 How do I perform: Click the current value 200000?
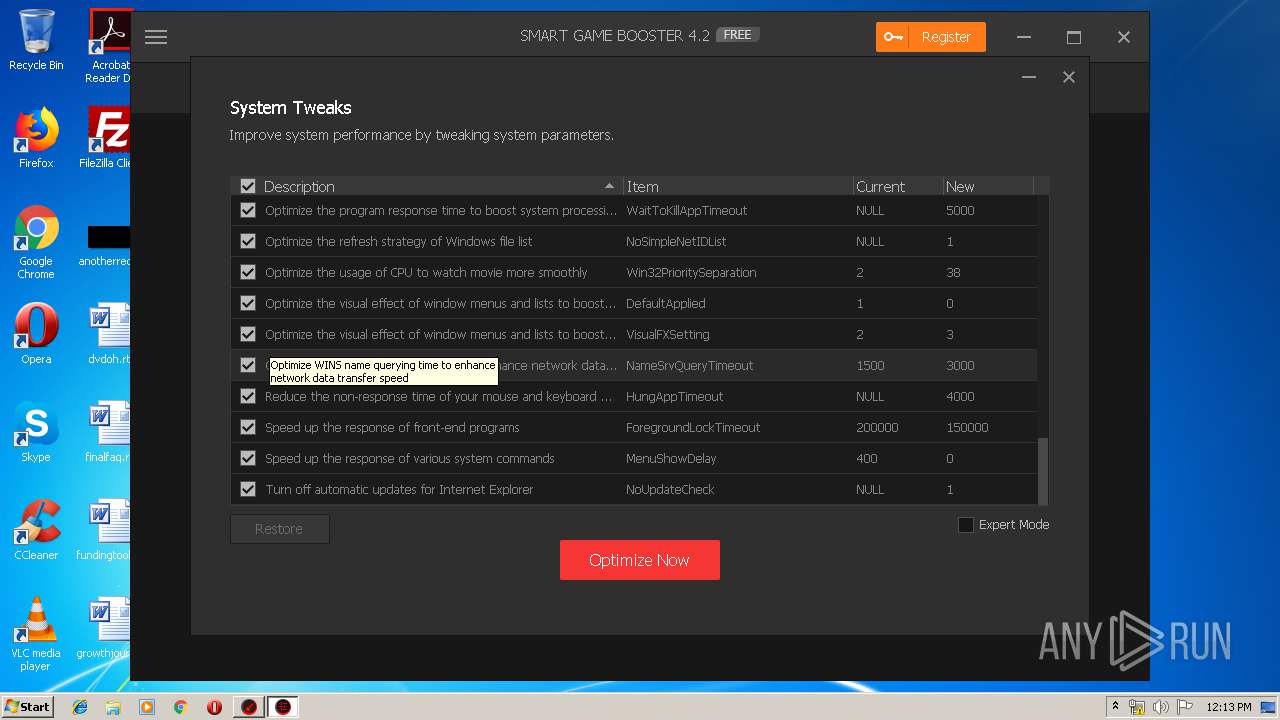[877, 427]
